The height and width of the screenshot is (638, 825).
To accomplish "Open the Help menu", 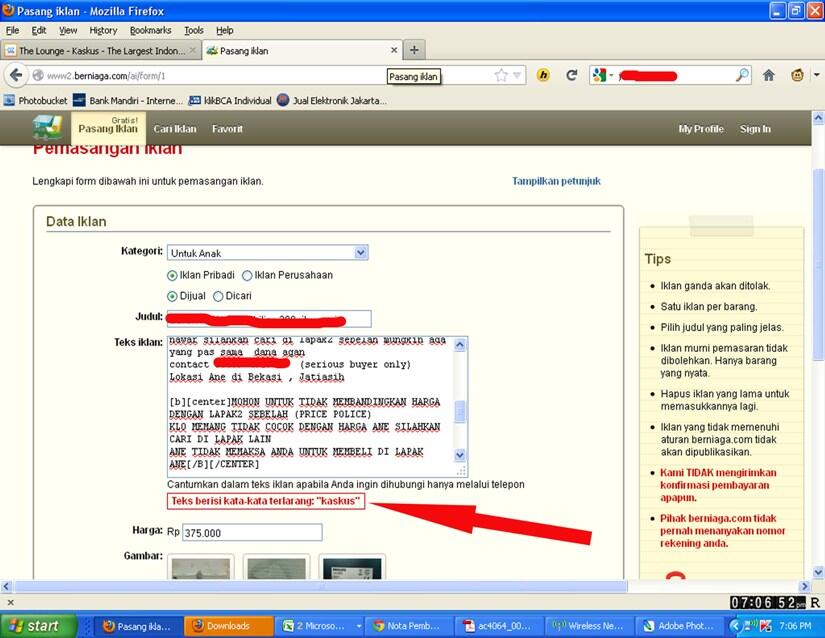I will [x=225, y=31].
